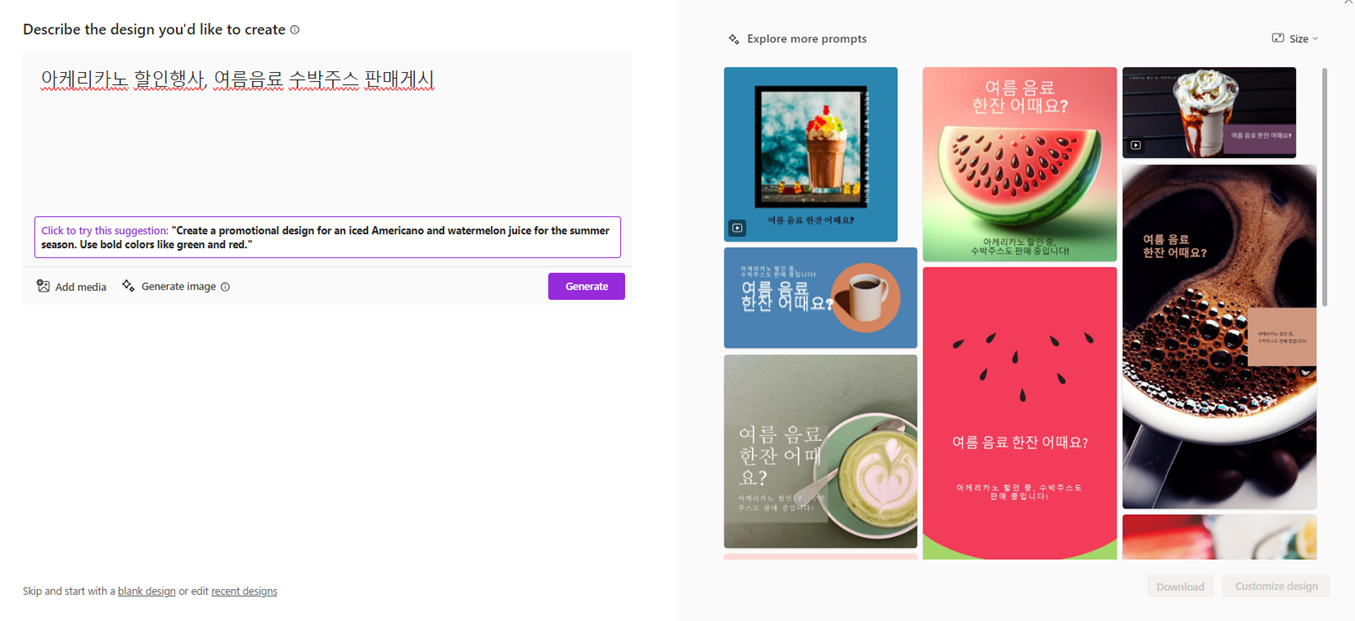The image size is (1355, 621).
Task: Select the matcha latte art design thumbnail
Action: 820,451
